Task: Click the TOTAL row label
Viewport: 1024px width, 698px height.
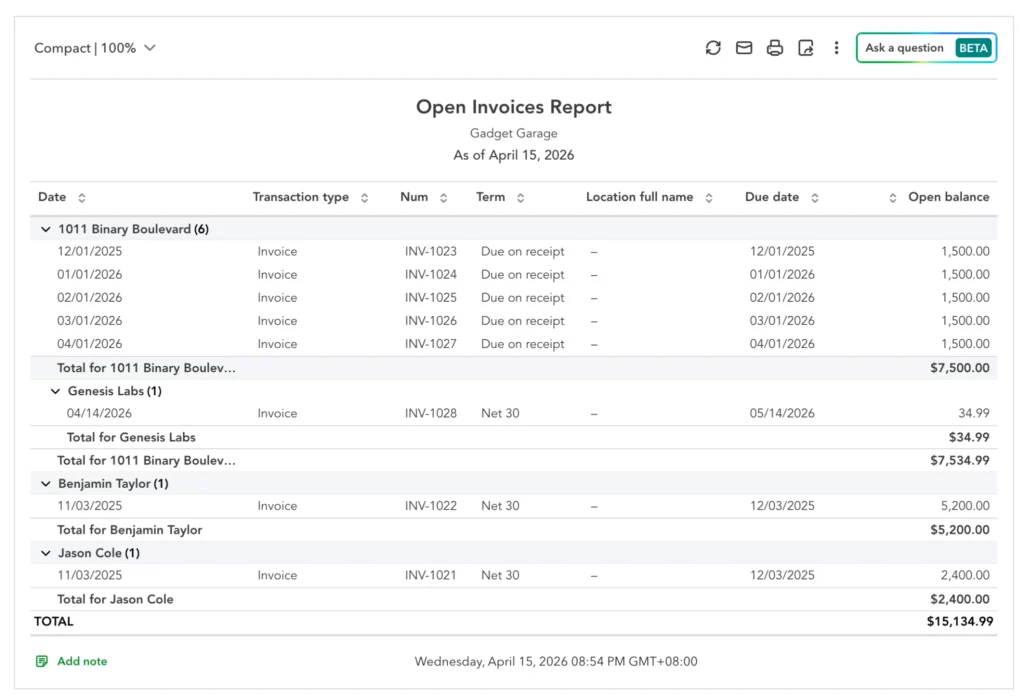Action: (x=54, y=622)
